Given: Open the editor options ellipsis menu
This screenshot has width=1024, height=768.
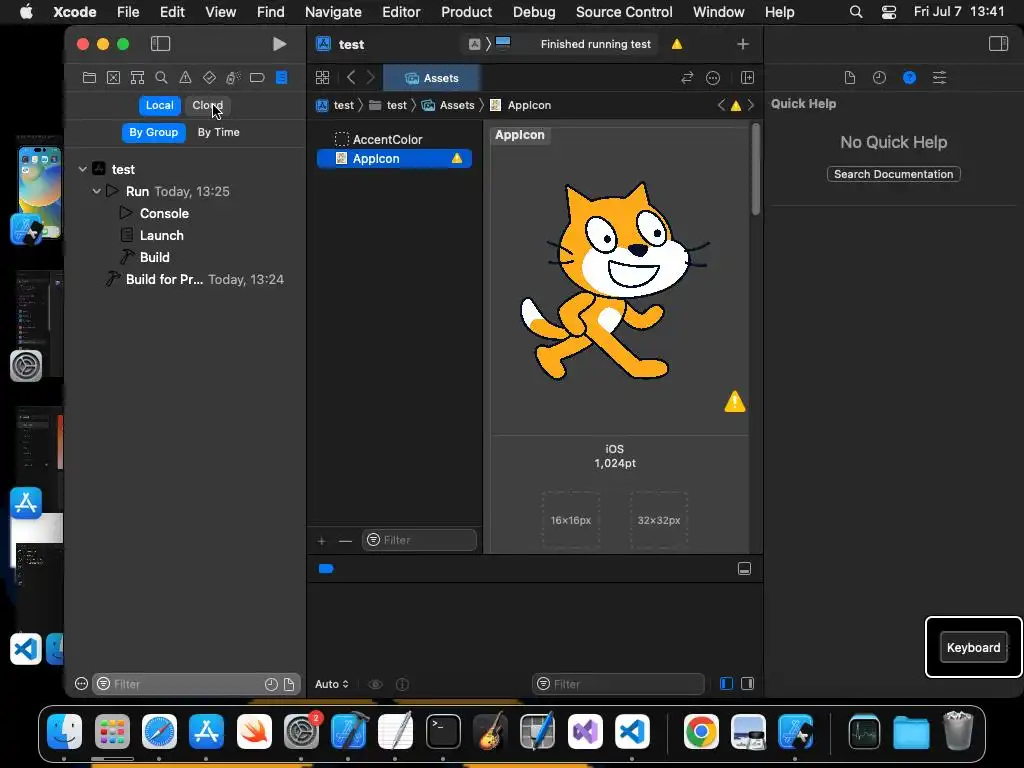Looking at the screenshot, I should pos(713,78).
